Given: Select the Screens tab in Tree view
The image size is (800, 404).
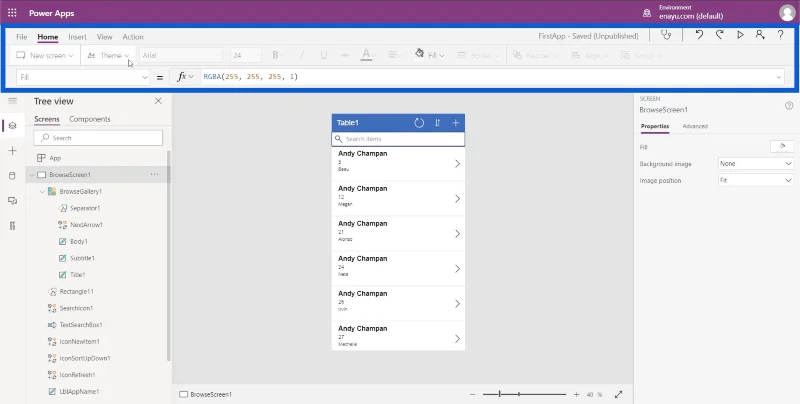Looking at the screenshot, I should point(46,119).
